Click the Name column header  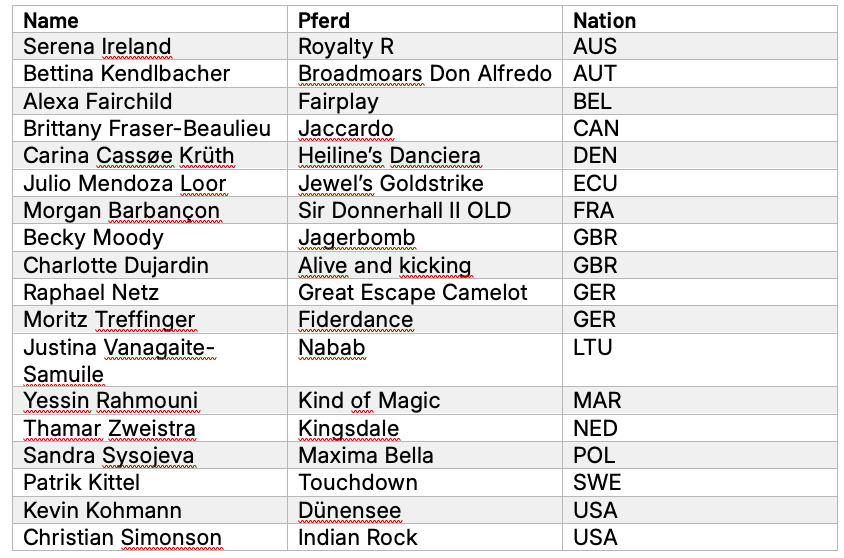(51, 20)
